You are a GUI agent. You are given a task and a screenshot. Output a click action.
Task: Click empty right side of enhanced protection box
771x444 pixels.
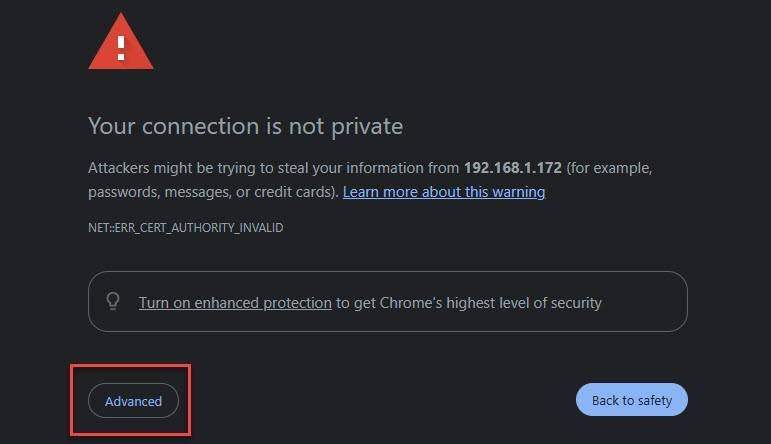coord(648,302)
